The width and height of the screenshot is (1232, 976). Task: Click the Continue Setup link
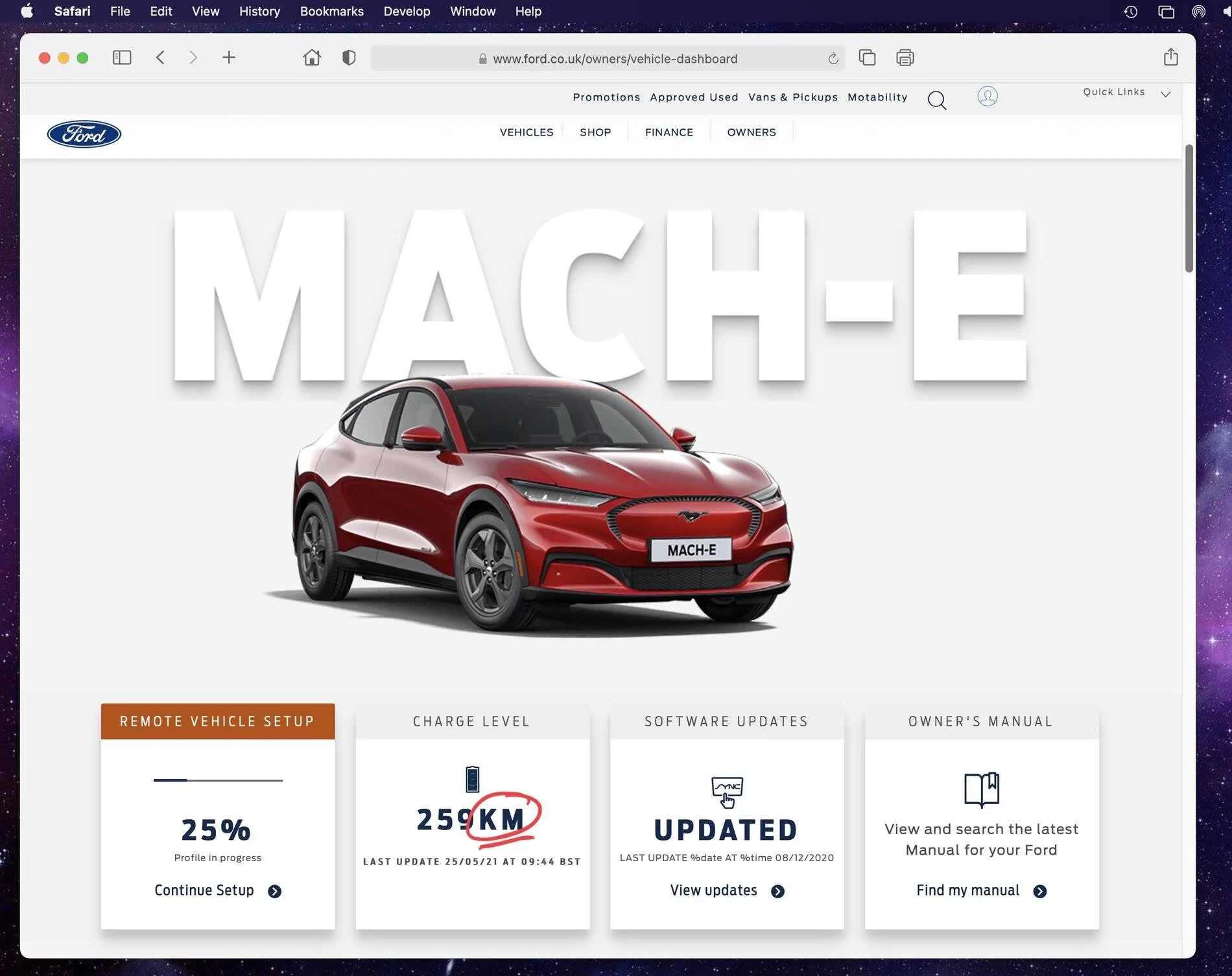(204, 890)
